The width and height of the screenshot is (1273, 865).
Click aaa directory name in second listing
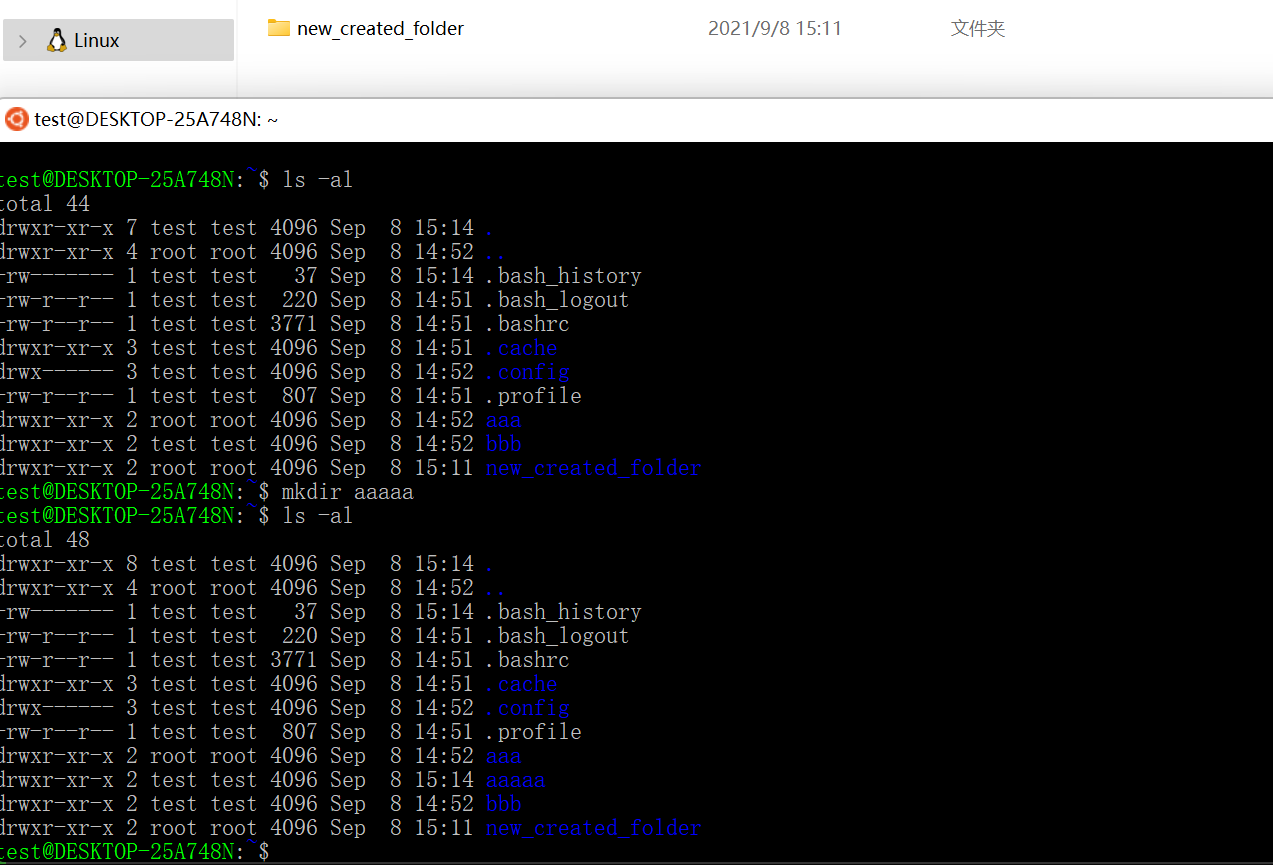coord(504,756)
